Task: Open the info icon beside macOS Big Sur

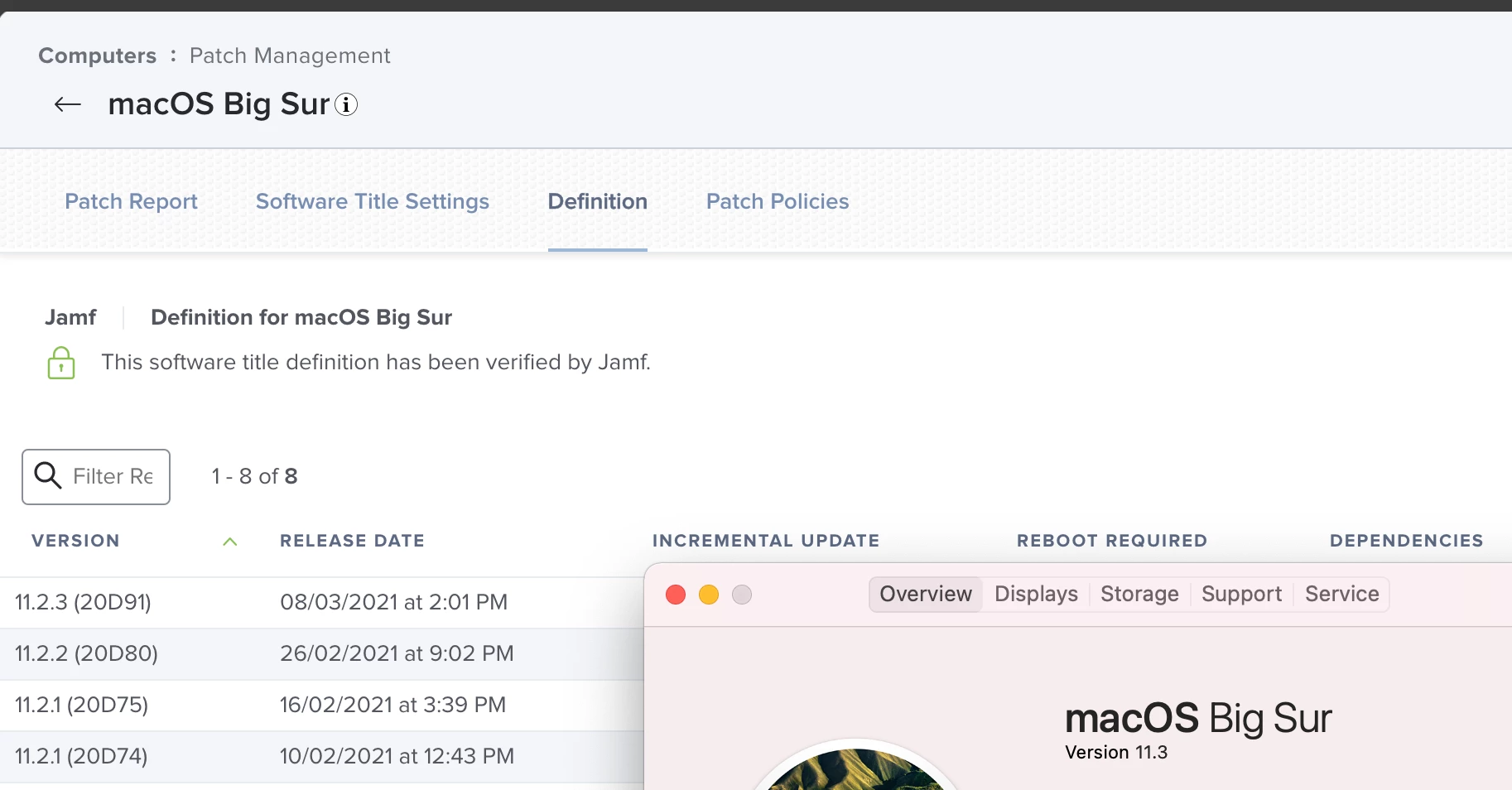Action: tap(346, 105)
